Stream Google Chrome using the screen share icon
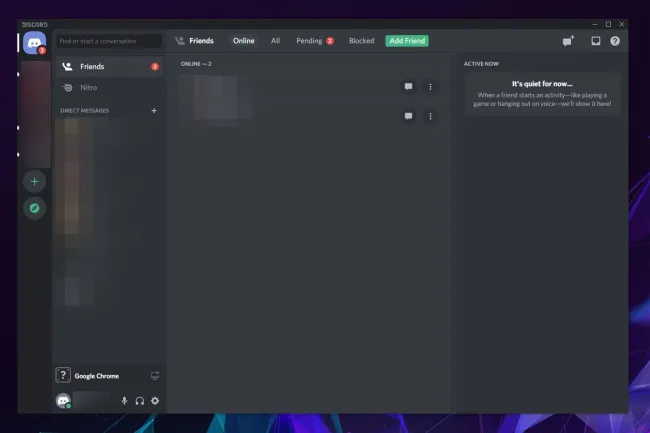This screenshot has height=433, width=650. (x=155, y=376)
